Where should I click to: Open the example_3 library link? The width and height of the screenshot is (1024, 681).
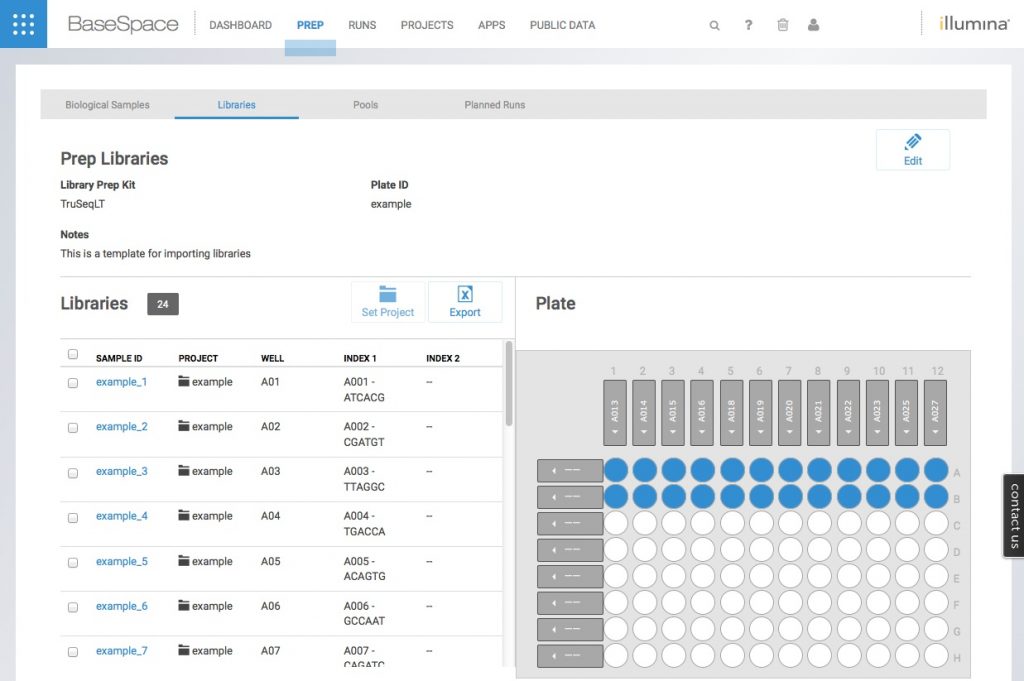[x=121, y=471]
